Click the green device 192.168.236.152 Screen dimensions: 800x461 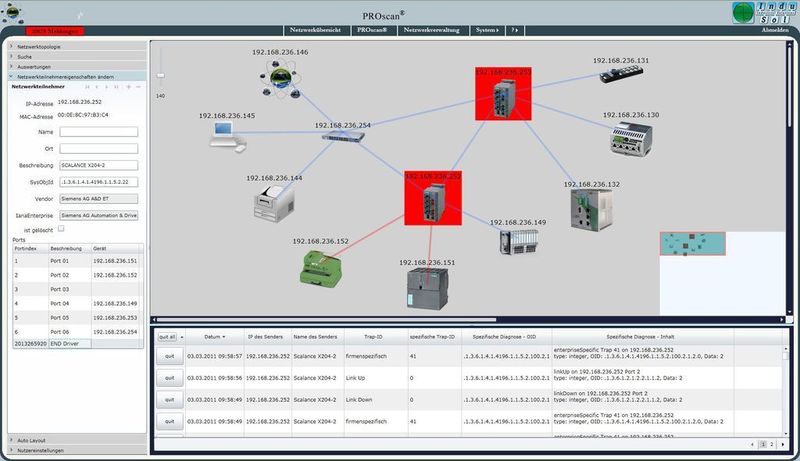(x=320, y=267)
